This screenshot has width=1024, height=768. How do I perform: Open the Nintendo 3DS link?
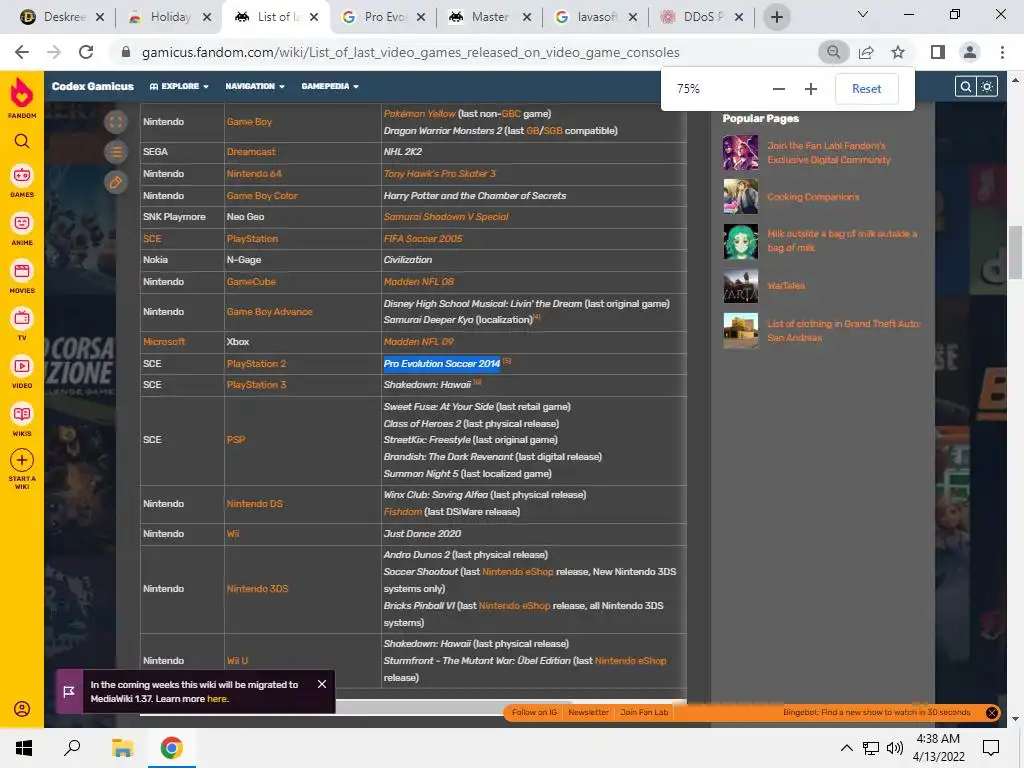pos(257,588)
